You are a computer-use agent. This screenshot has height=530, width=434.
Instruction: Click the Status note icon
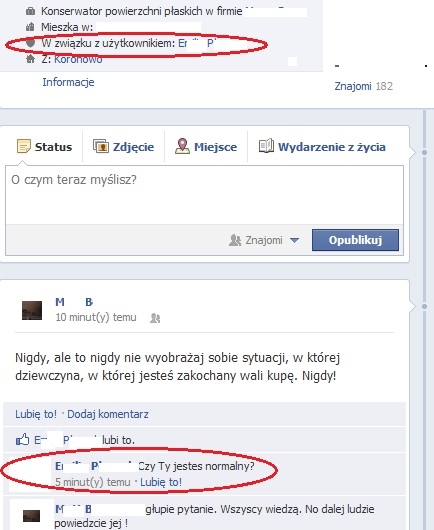click(24, 147)
